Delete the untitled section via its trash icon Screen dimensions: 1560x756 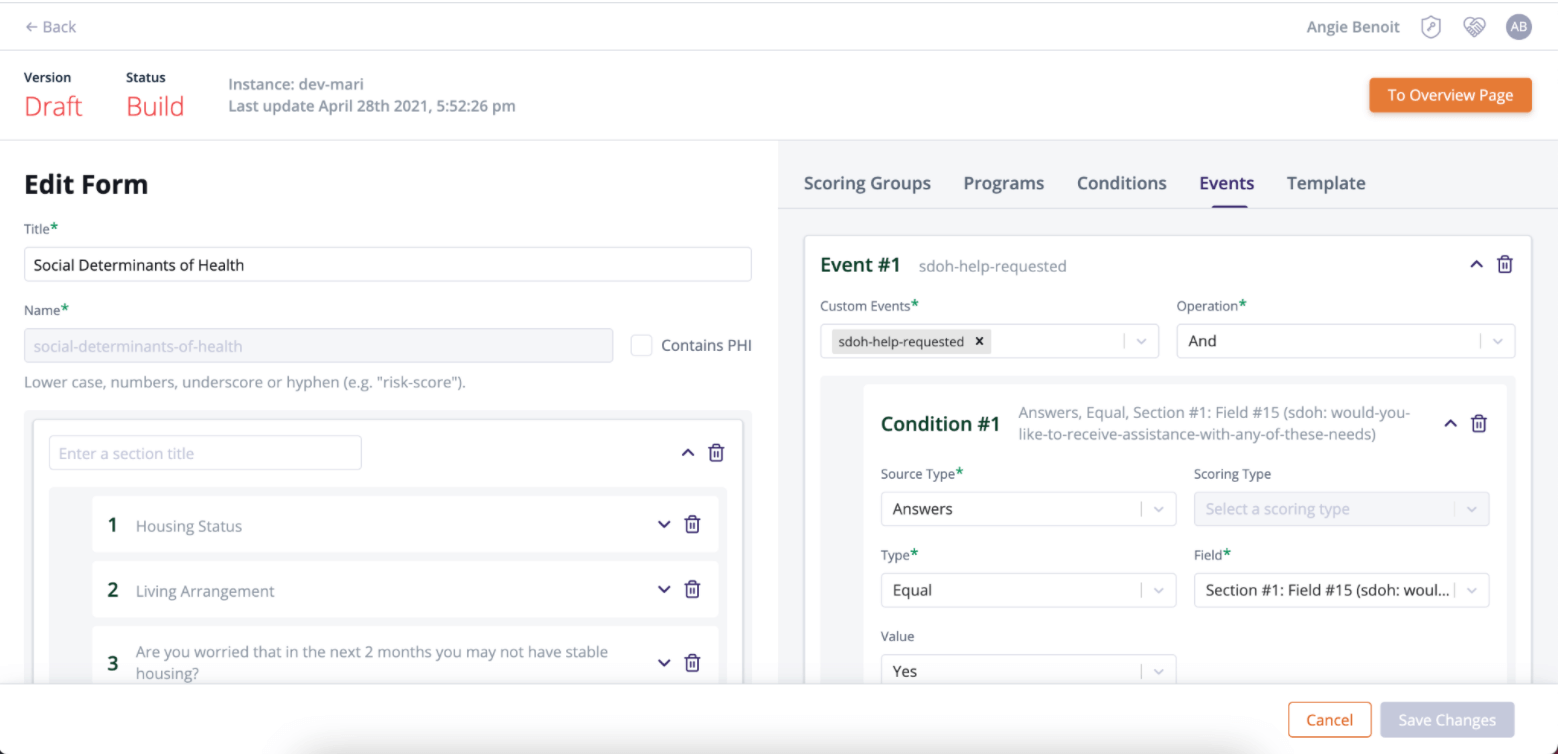(x=716, y=452)
